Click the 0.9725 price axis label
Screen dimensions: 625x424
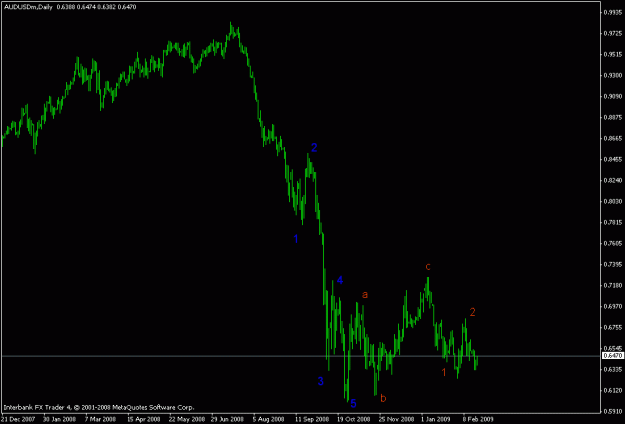click(613, 33)
